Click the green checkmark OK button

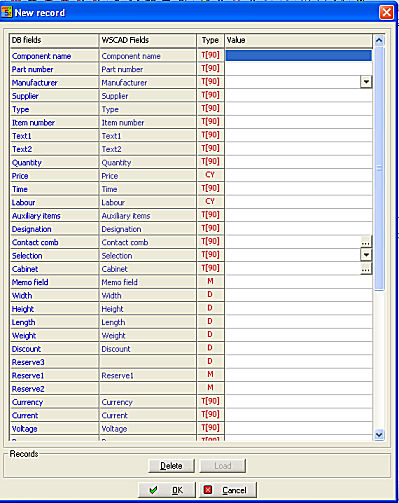[167, 490]
